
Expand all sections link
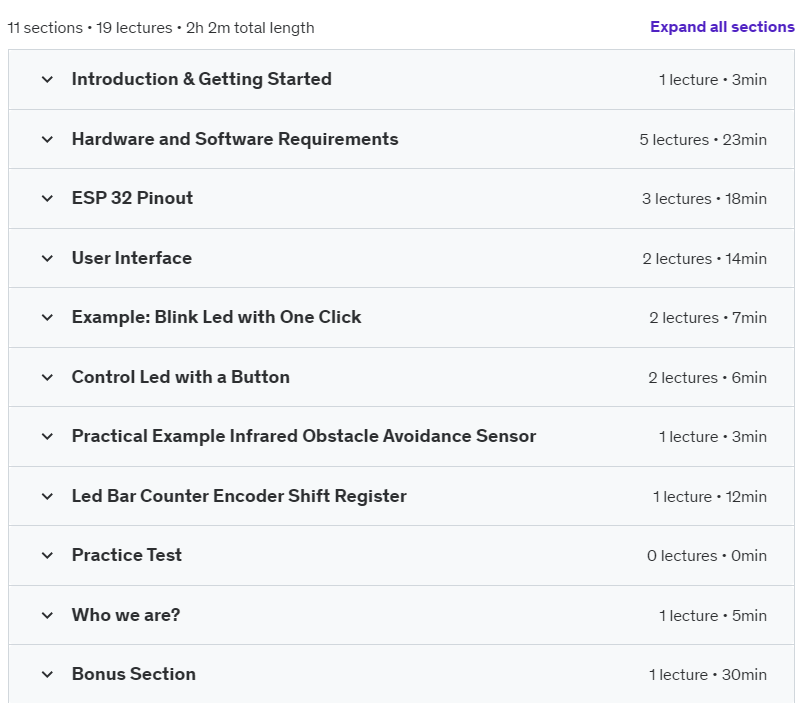[x=722, y=27]
